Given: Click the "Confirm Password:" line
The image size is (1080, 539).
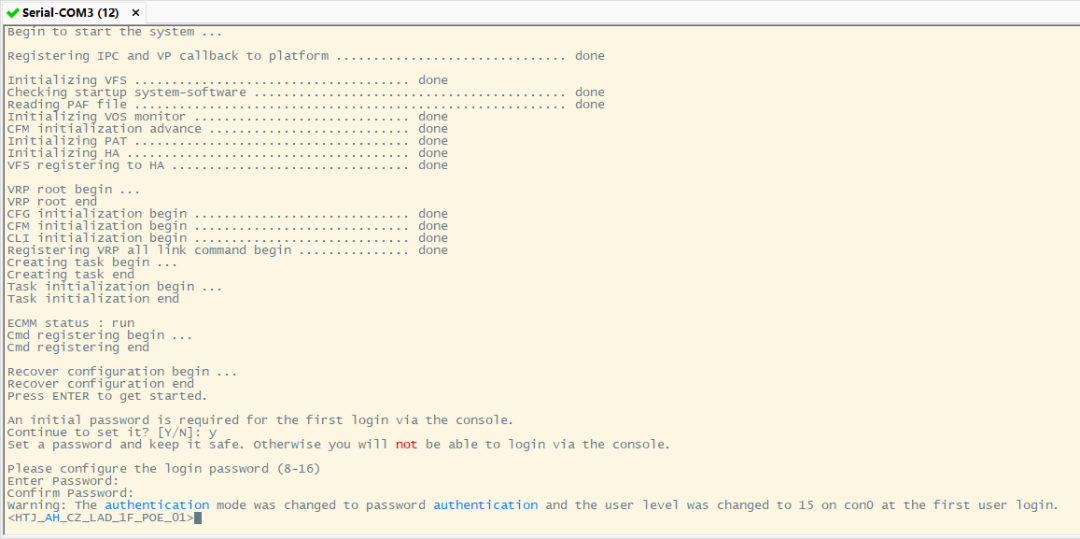Looking at the screenshot, I should pyautogui.click(x=70, y=493).
